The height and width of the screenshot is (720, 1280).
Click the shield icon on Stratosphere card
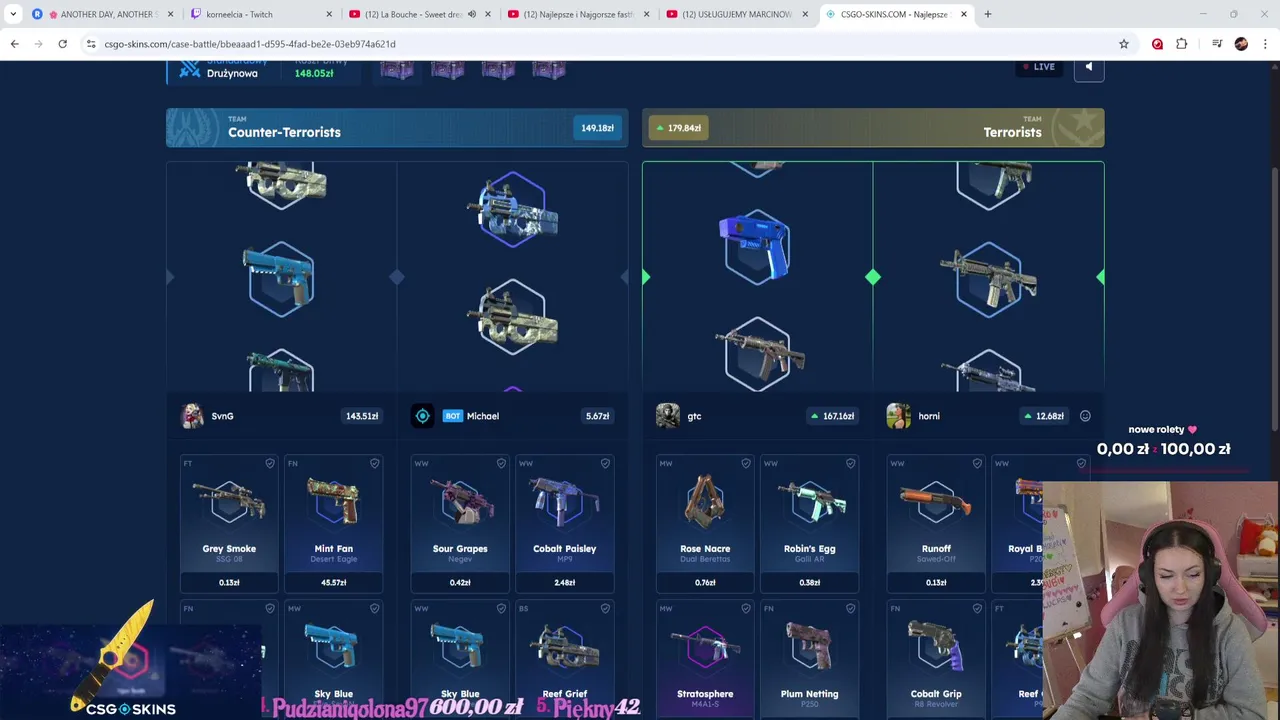[x=746, y=608]
